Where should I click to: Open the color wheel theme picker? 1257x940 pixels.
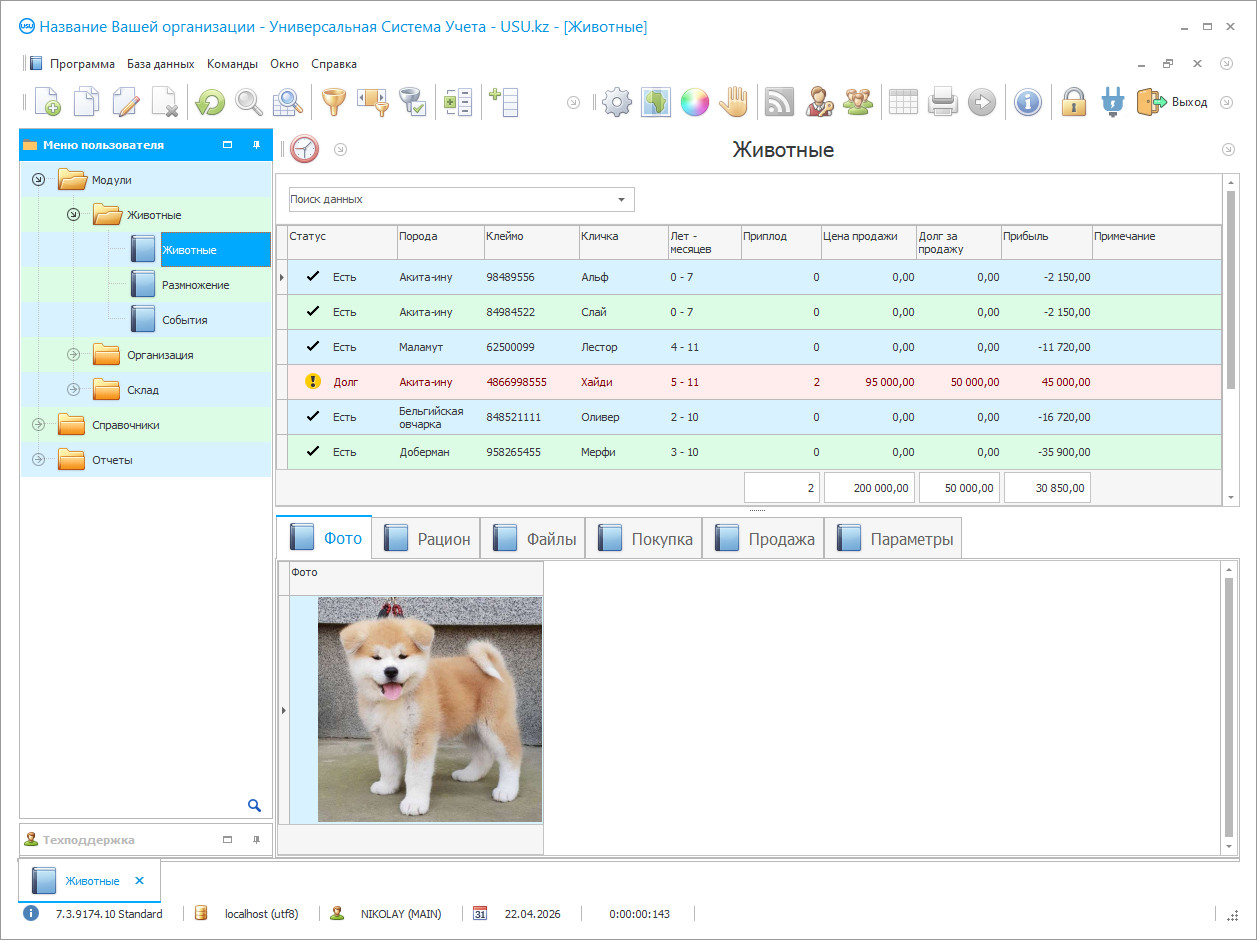tap(694, 102)
